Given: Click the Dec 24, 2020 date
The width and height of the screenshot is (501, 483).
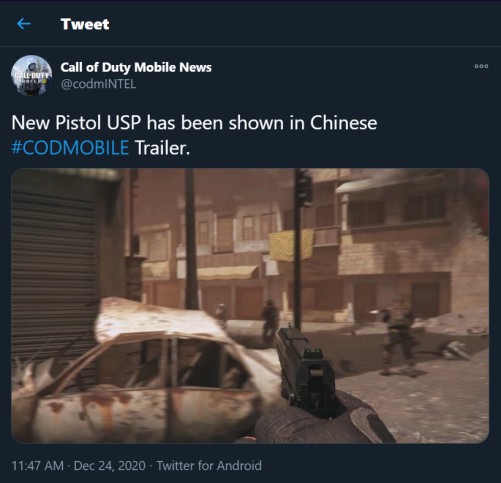Looking at the screenshot, I should [110, 466].
